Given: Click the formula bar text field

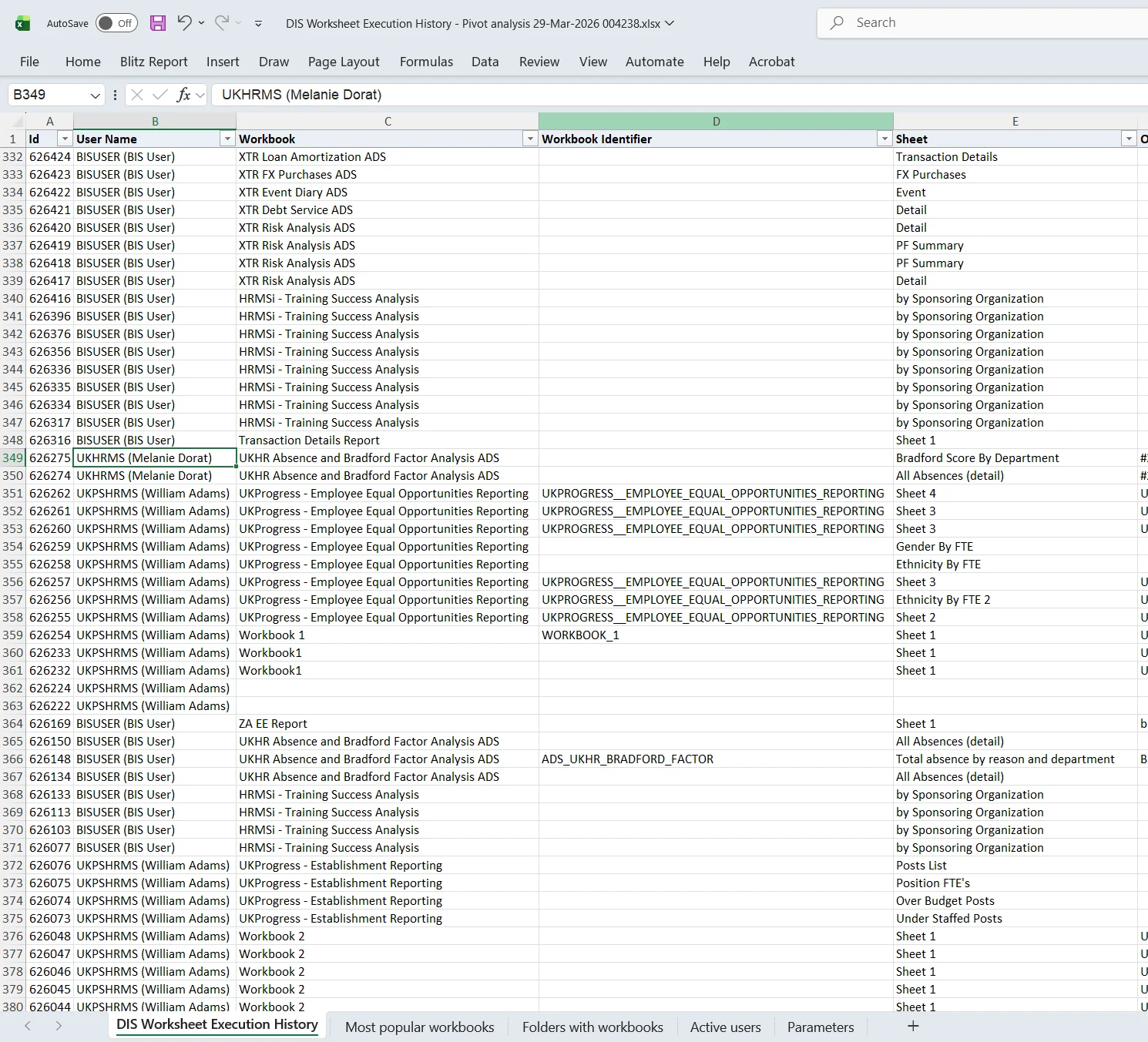Looking at the screenshot, I should pyautogui.click(x=680, y=95).
